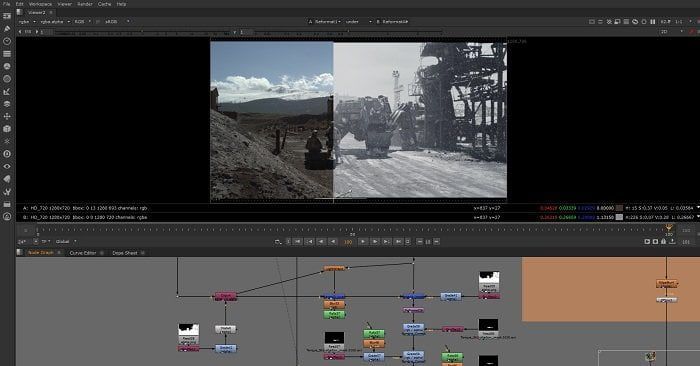Screen dimensions: 700x366
Task: Open the Channel nodes toolbar menu
Action: pos(7,54)
